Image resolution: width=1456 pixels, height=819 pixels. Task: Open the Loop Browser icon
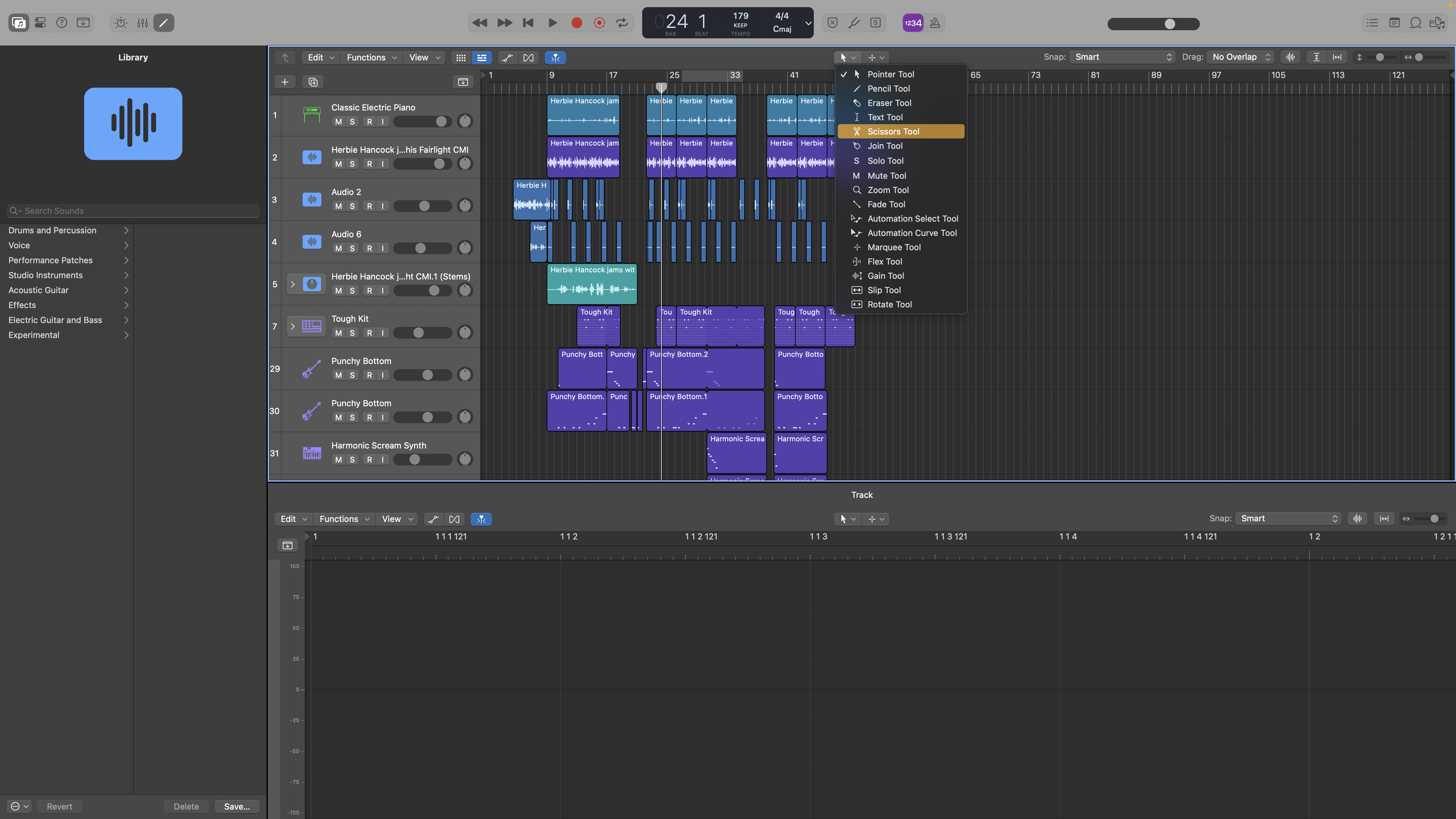tap(1415, 23)
